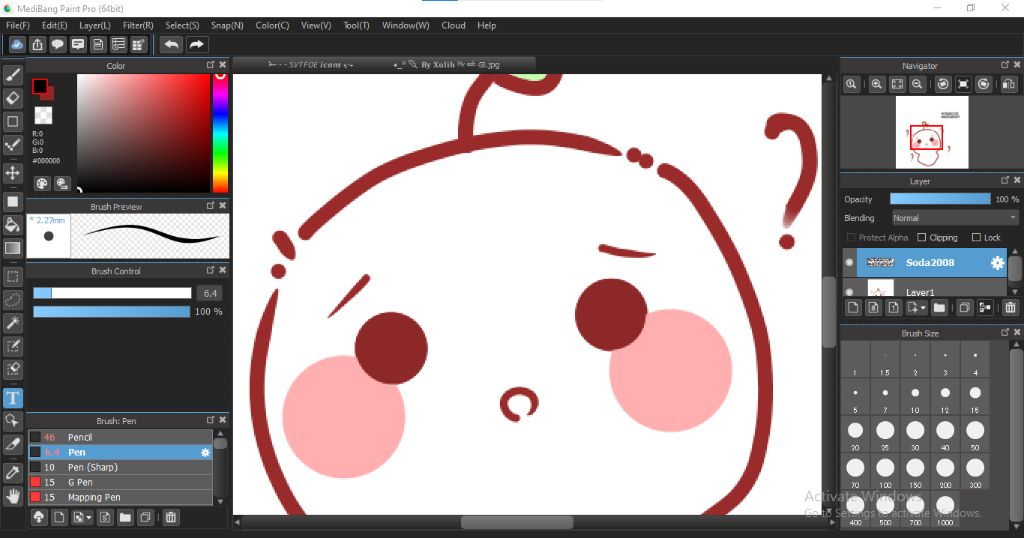This screenshot has width=1024, height=538.
Task: Click the Undo arrow
Action: pyautogui.click(x=171, y=44)
